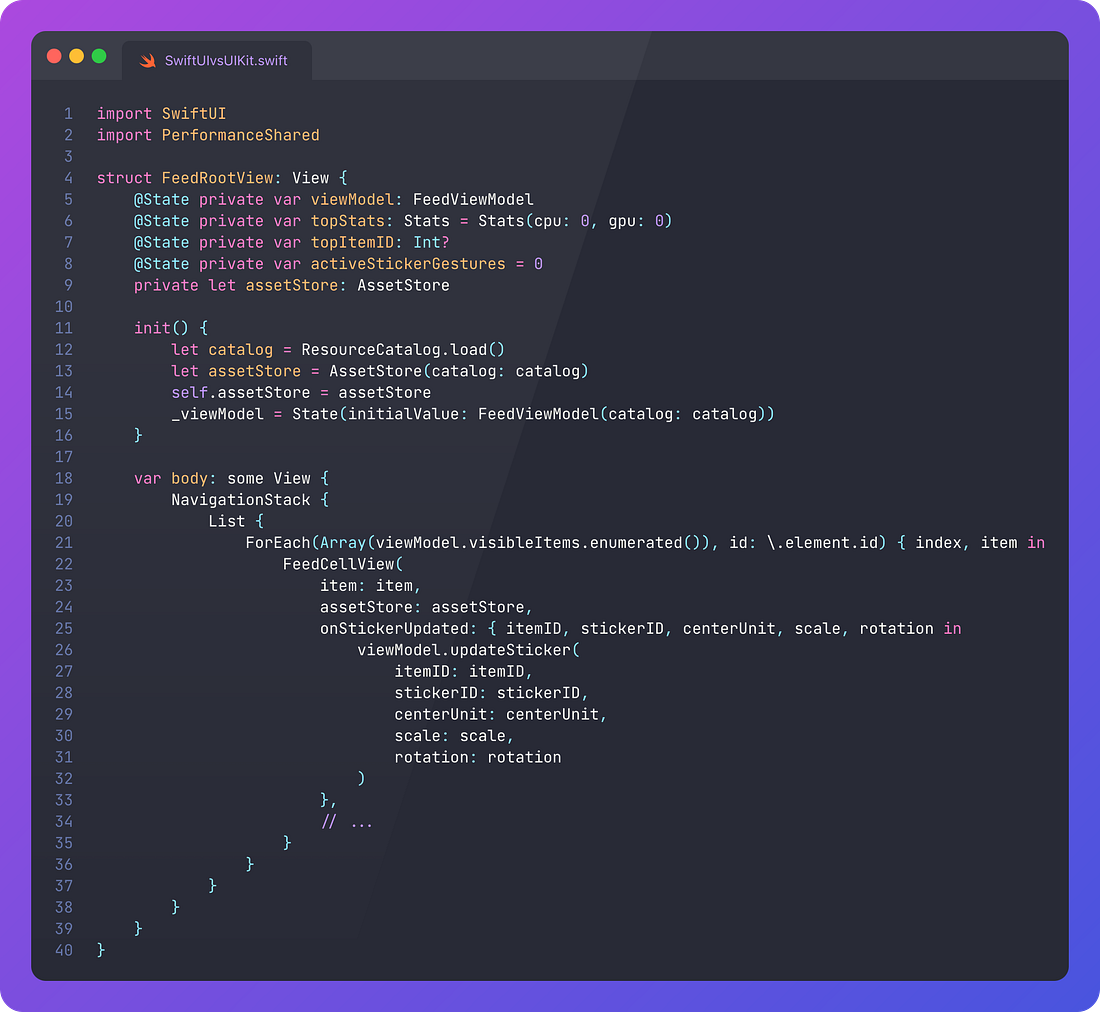Click 'NavigationStack' on line 19
Image resolution: width=1100 pixels, height=1012 pixels.
(241, 500)
